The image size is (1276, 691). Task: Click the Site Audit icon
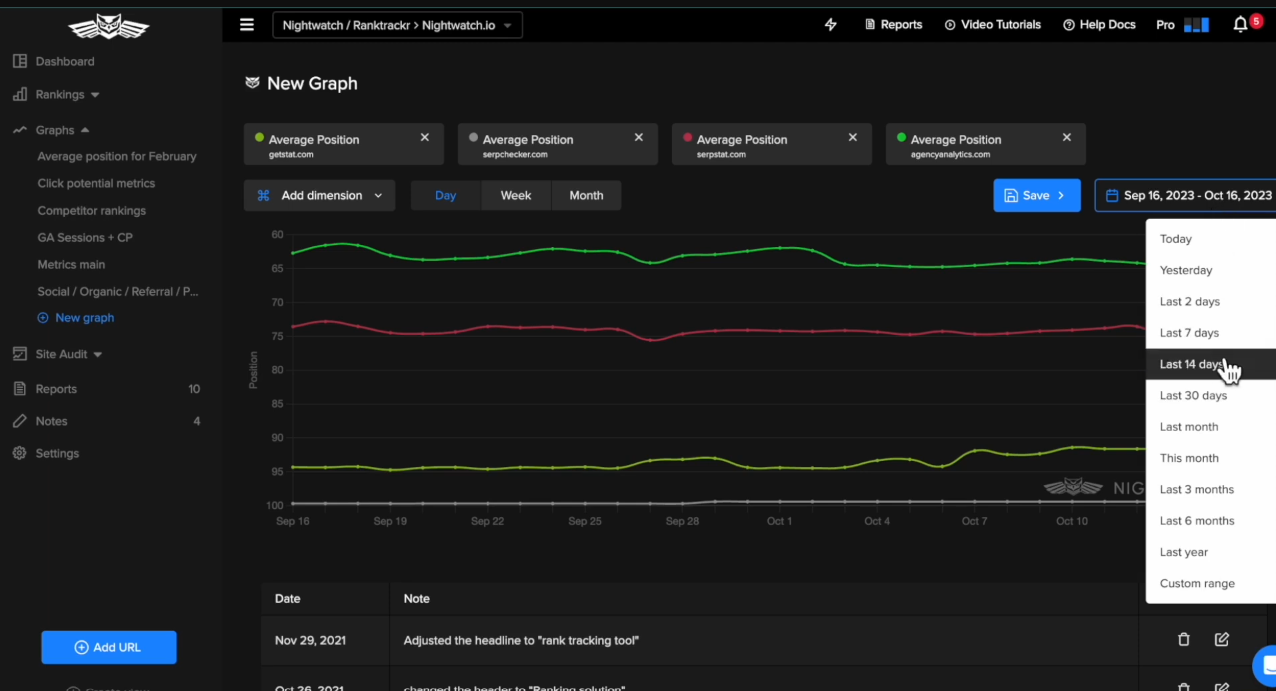(17, 353)
